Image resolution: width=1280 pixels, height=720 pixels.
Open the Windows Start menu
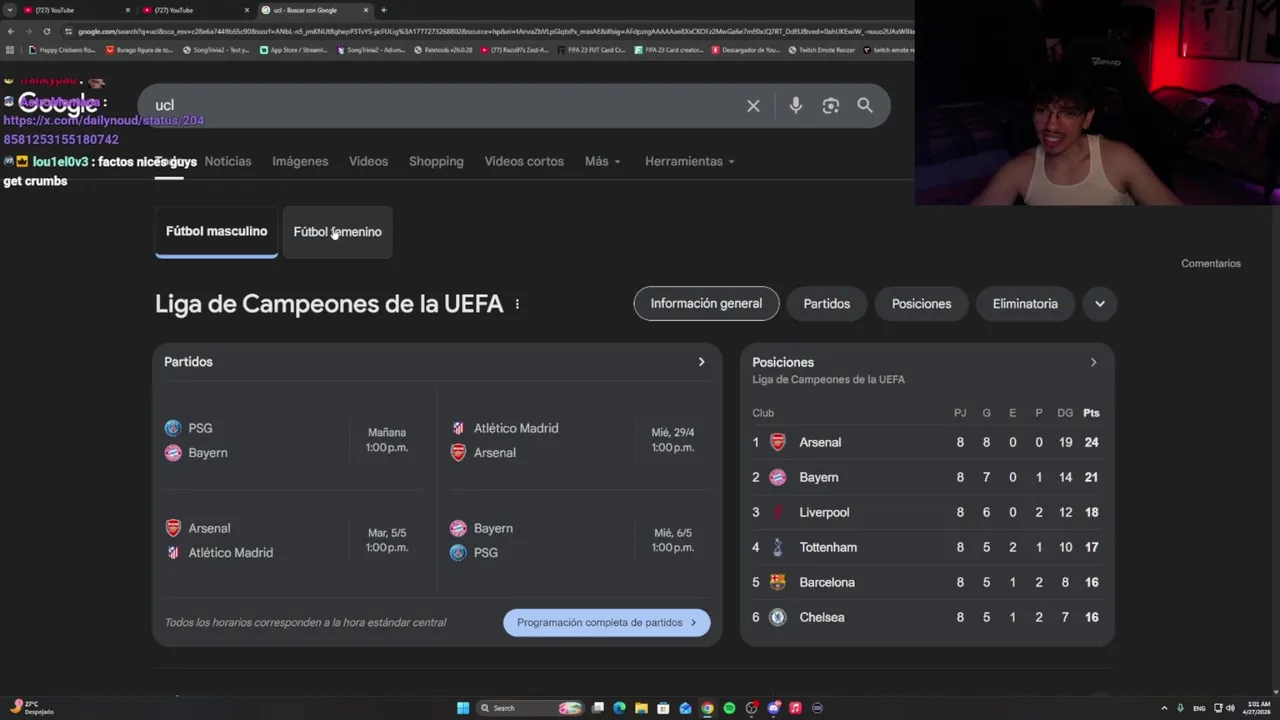(463, 708)
